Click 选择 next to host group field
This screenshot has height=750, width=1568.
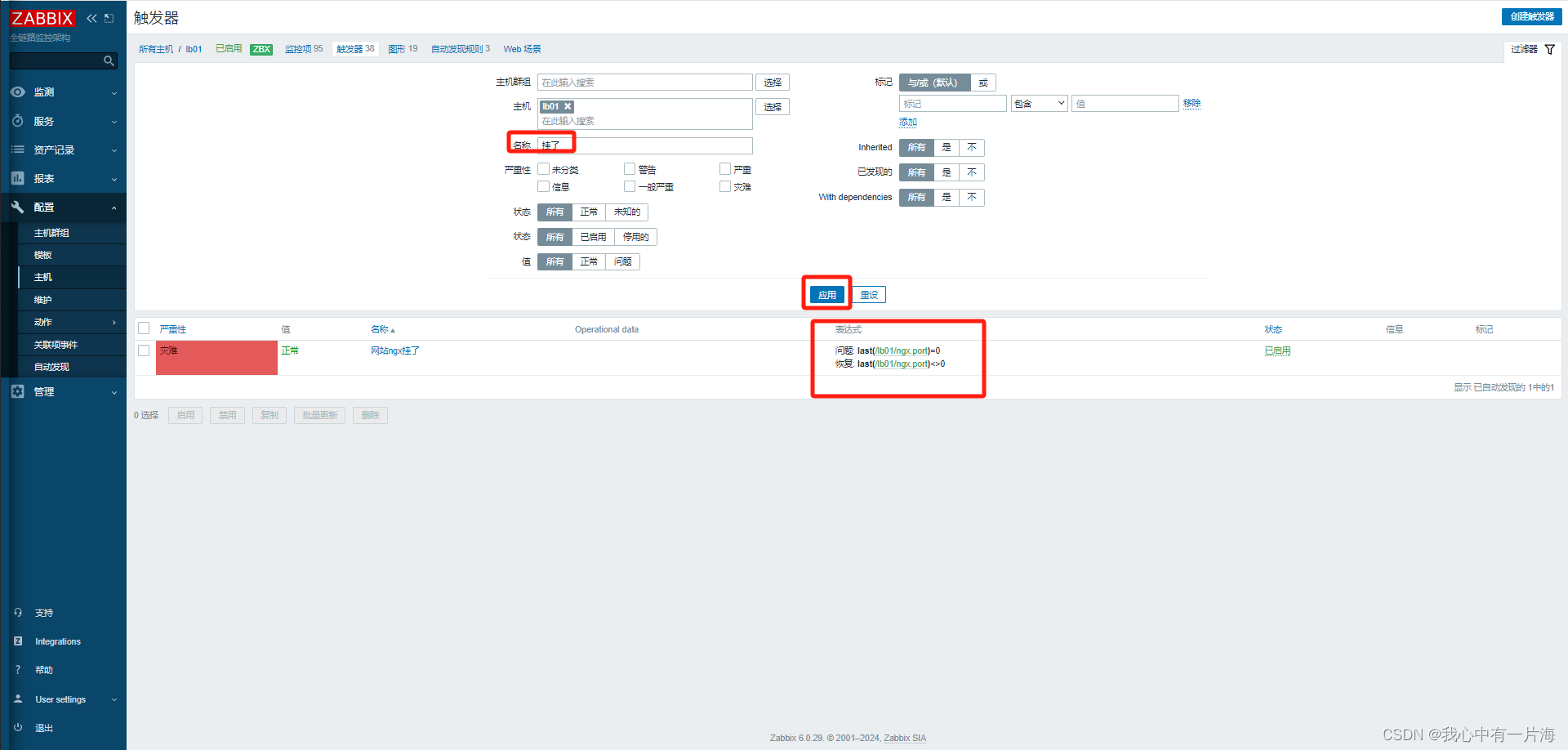(x=773, y=83)
